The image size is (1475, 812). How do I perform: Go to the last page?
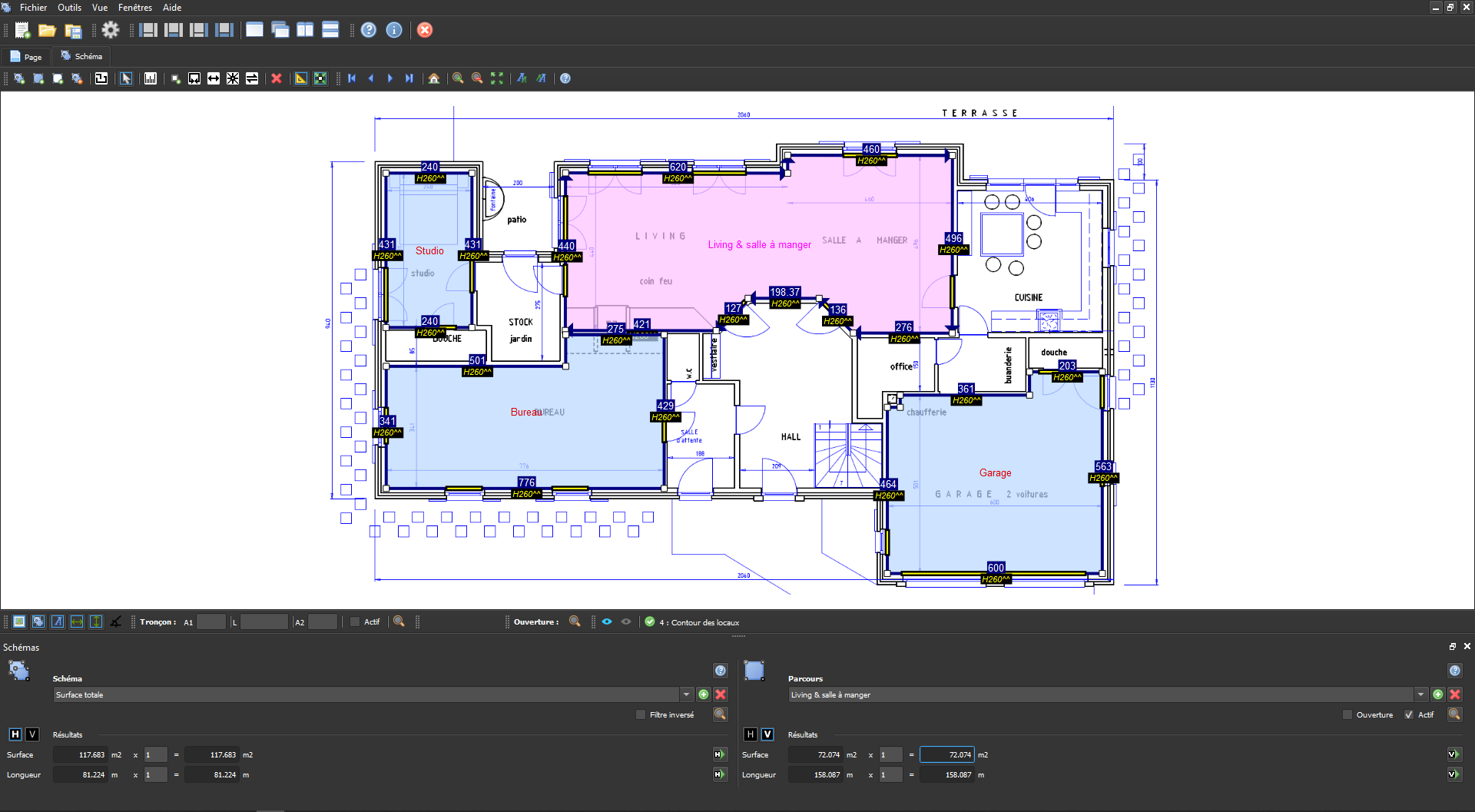click(409, 78)
